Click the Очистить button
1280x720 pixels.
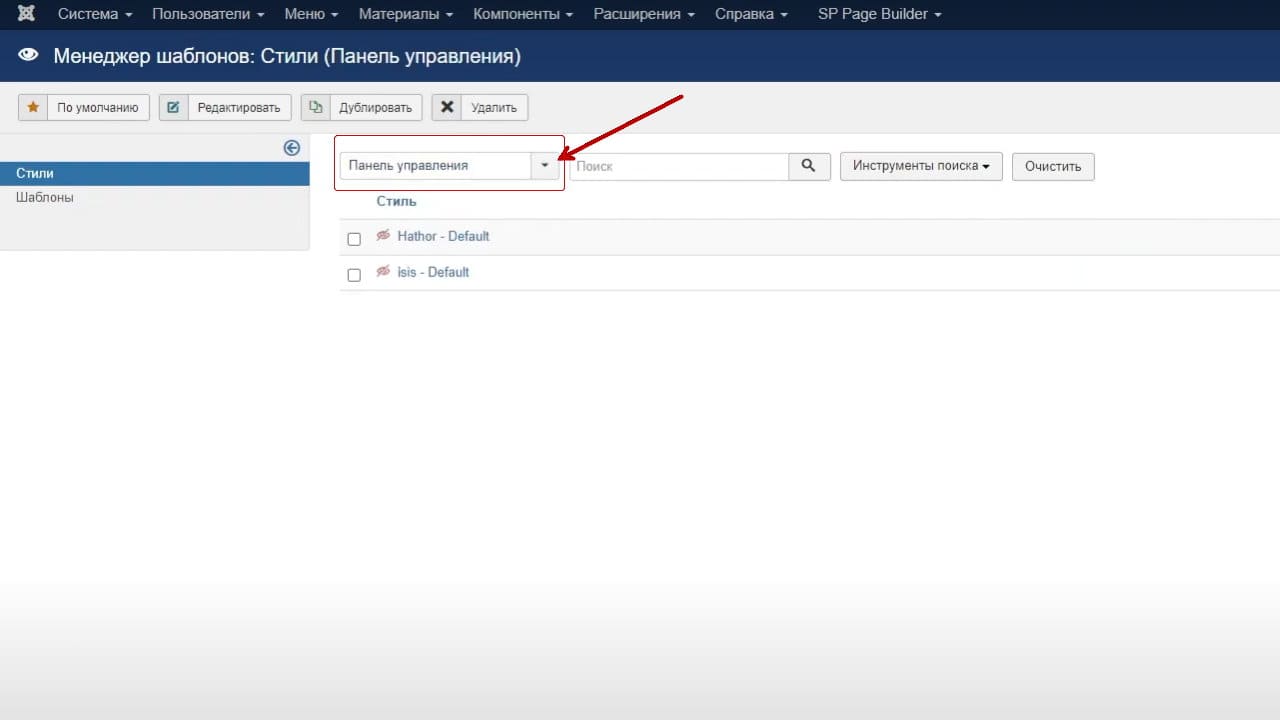tap(1053, 166)
